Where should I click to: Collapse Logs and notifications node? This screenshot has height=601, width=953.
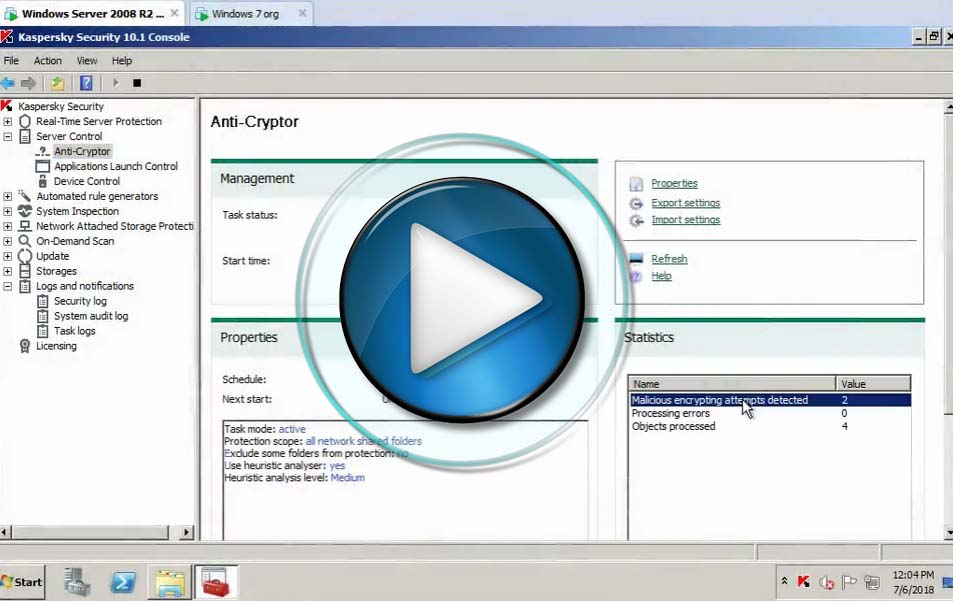(7, 286)
